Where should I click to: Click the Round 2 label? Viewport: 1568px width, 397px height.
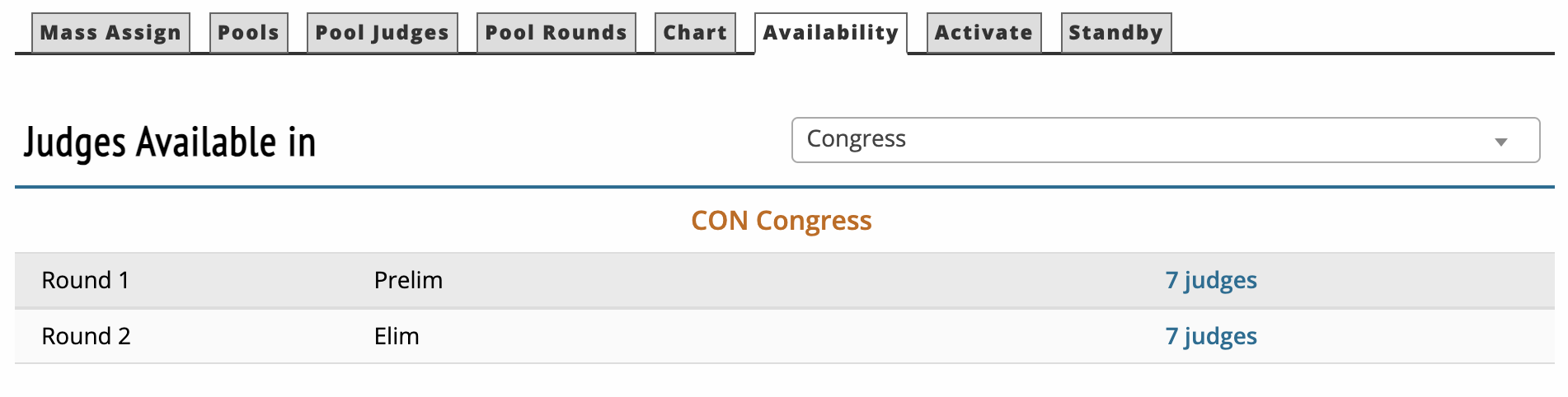(87, 337)
